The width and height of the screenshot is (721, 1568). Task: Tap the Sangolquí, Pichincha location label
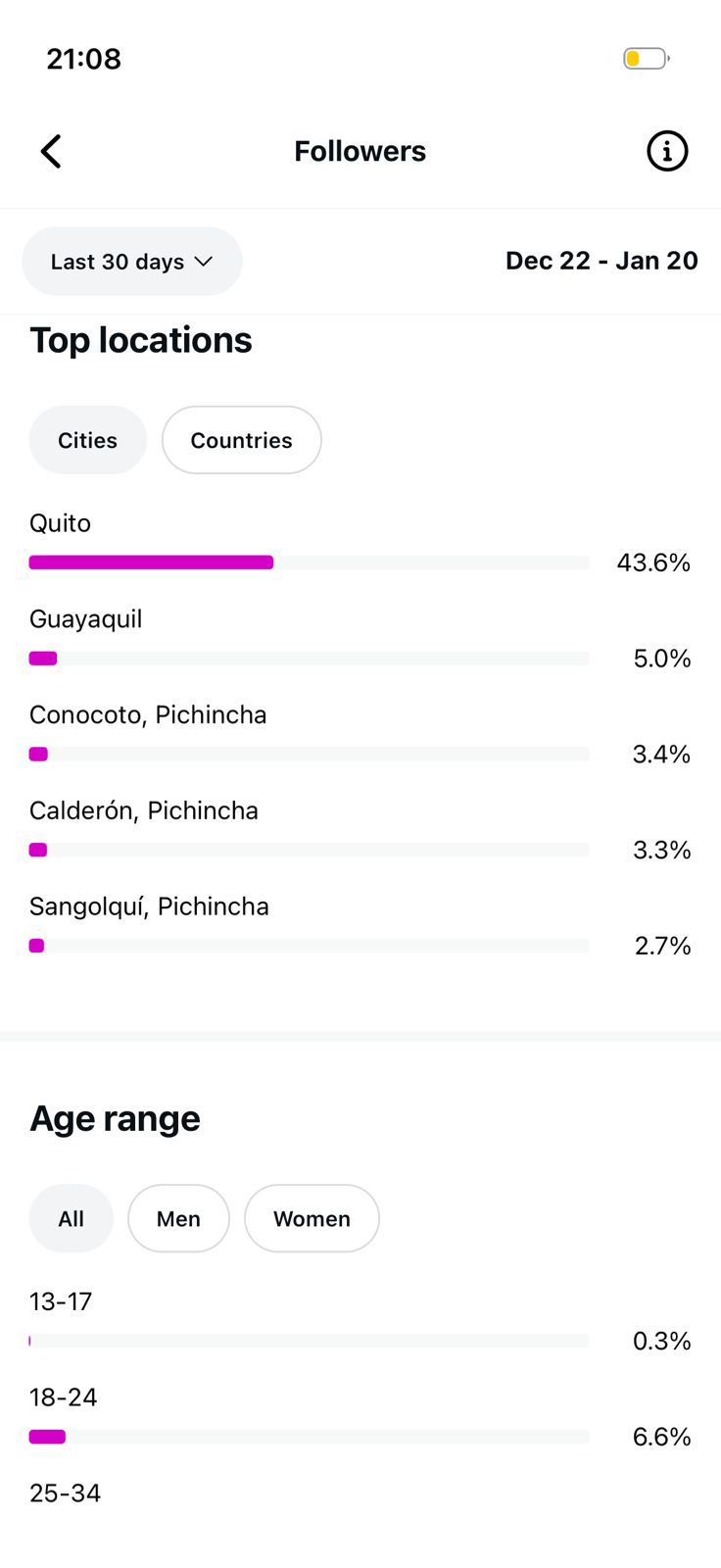point(149,906)
